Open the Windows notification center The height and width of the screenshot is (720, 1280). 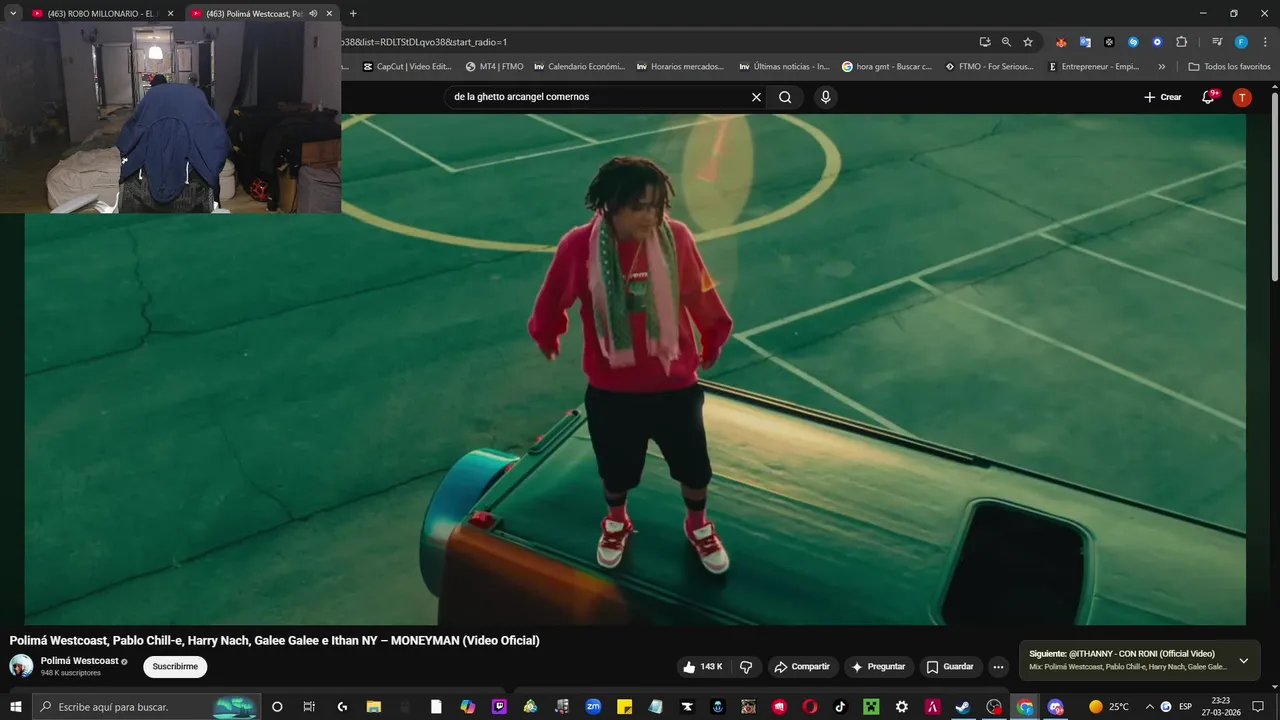[x=1259, y=707]
